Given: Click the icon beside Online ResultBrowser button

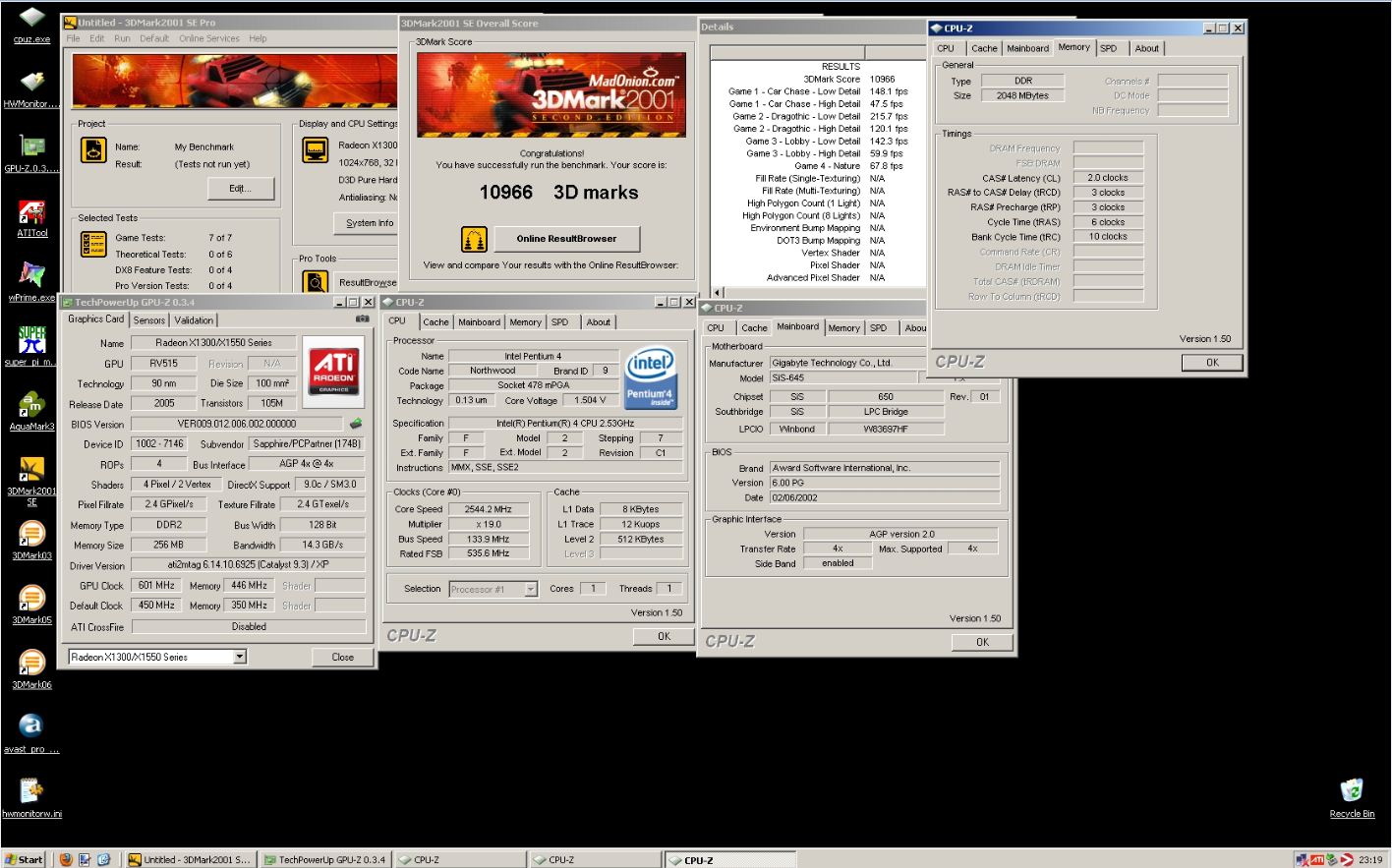Looking at the screenshot, I should click(474, 239).
